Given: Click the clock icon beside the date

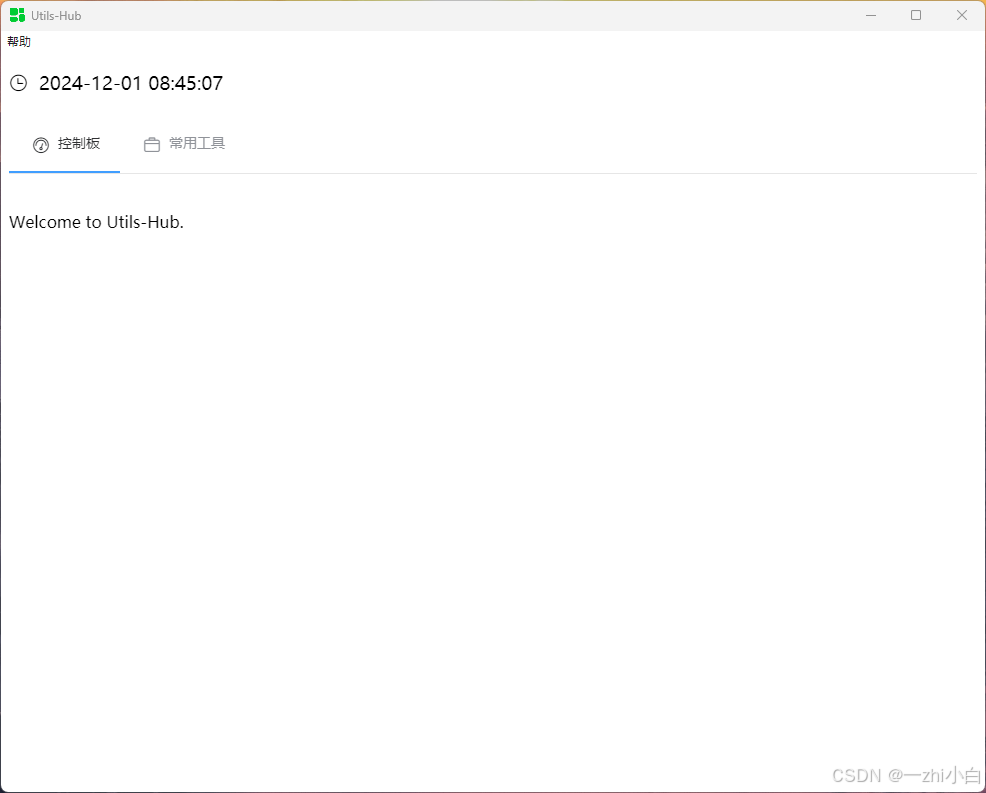Looking at the screenshot, I should [19, 83].
